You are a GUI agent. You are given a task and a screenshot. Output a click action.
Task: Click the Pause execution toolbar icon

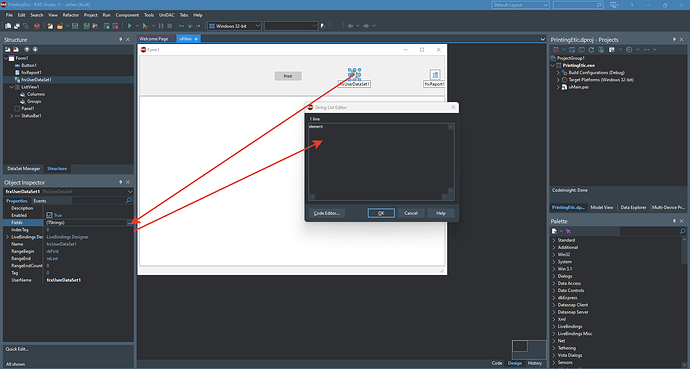click(x=161, y=26)
